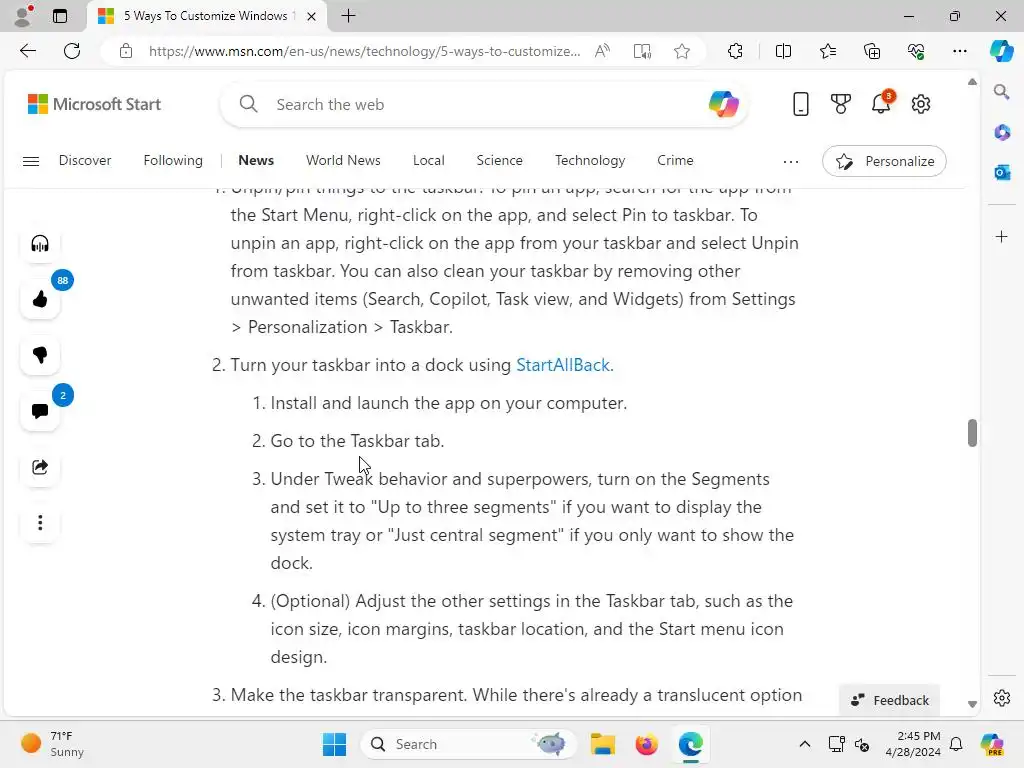Open the Windows Start menu
This screenshot has width=1024, height=768.
(334, 744)
